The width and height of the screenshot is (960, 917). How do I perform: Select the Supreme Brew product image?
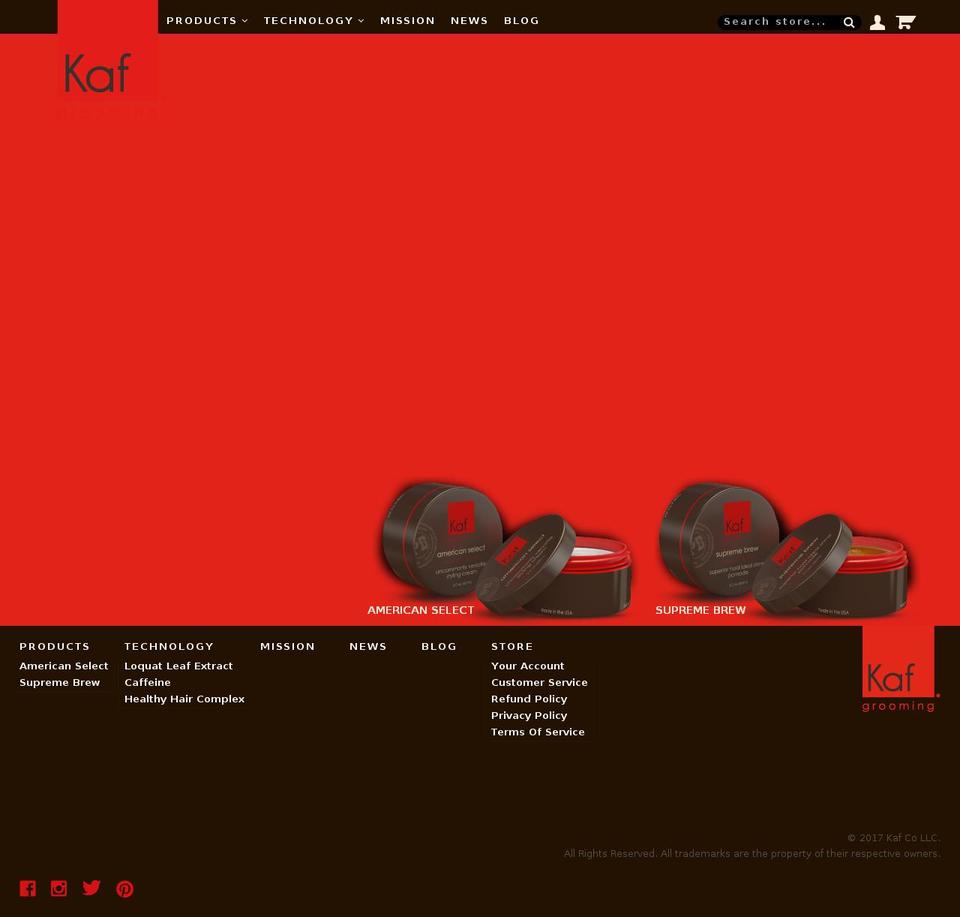(x=784, y=549)
